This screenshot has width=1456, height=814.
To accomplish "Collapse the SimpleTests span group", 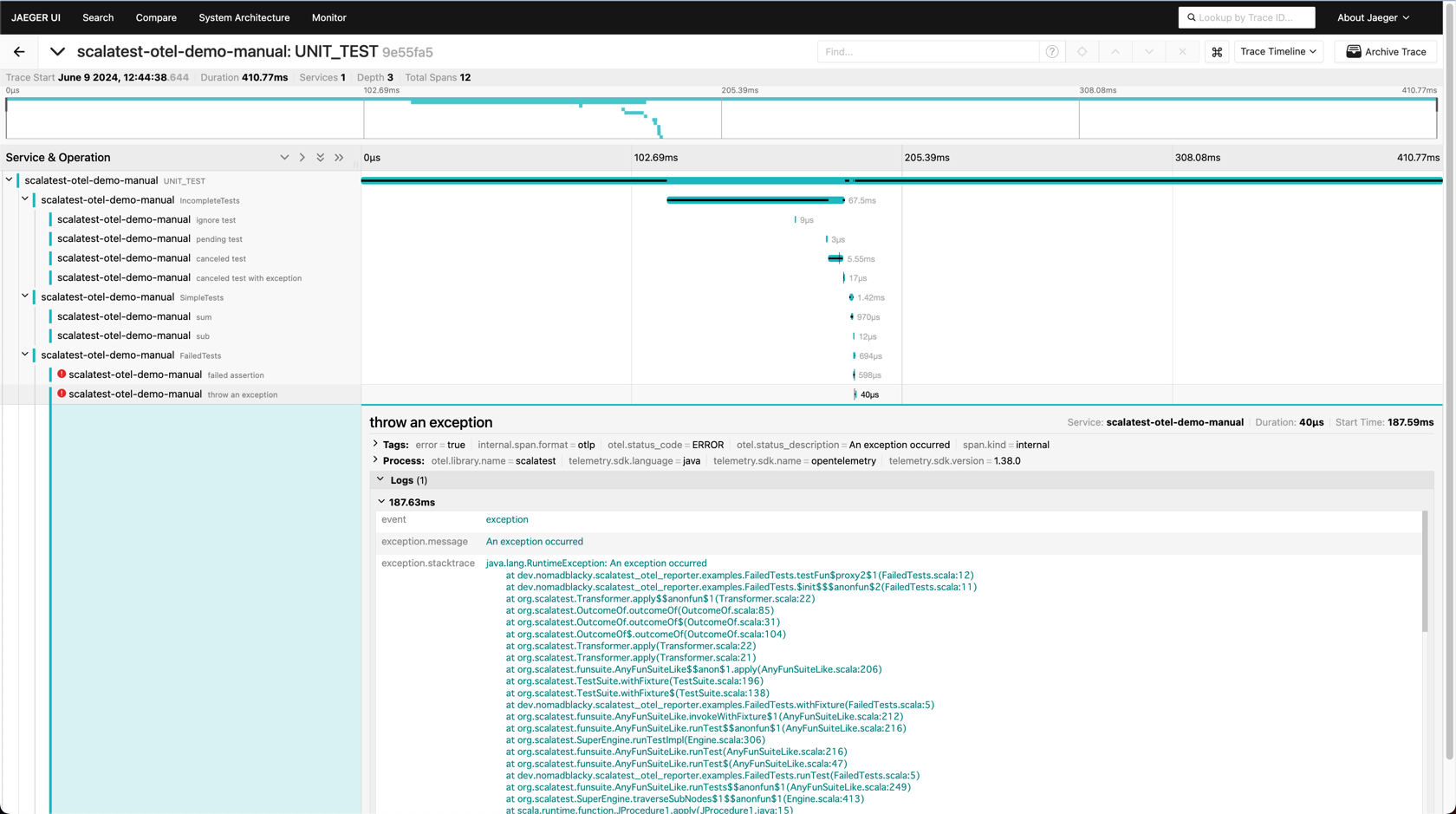I will point(25,296).
